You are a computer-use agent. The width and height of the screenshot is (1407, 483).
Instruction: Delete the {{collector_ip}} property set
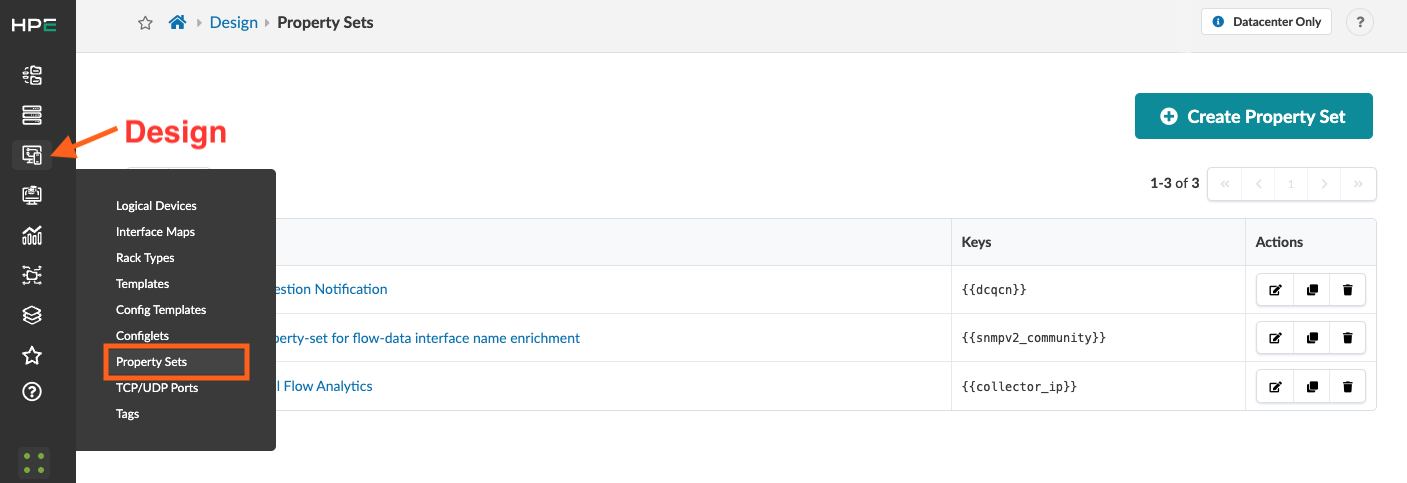[x=1347, y=386]
